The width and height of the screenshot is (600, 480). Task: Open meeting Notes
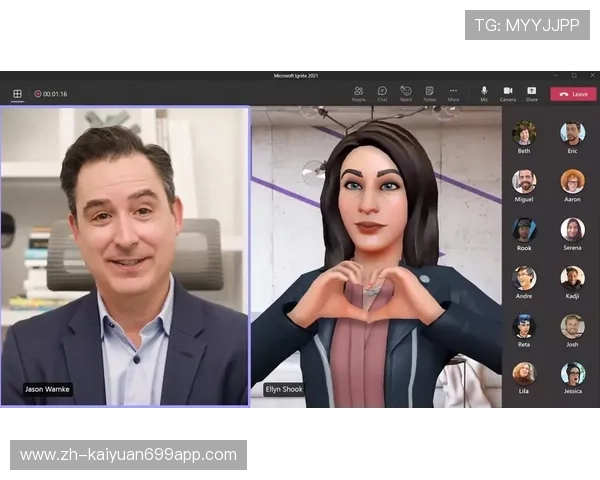(429, 94)
